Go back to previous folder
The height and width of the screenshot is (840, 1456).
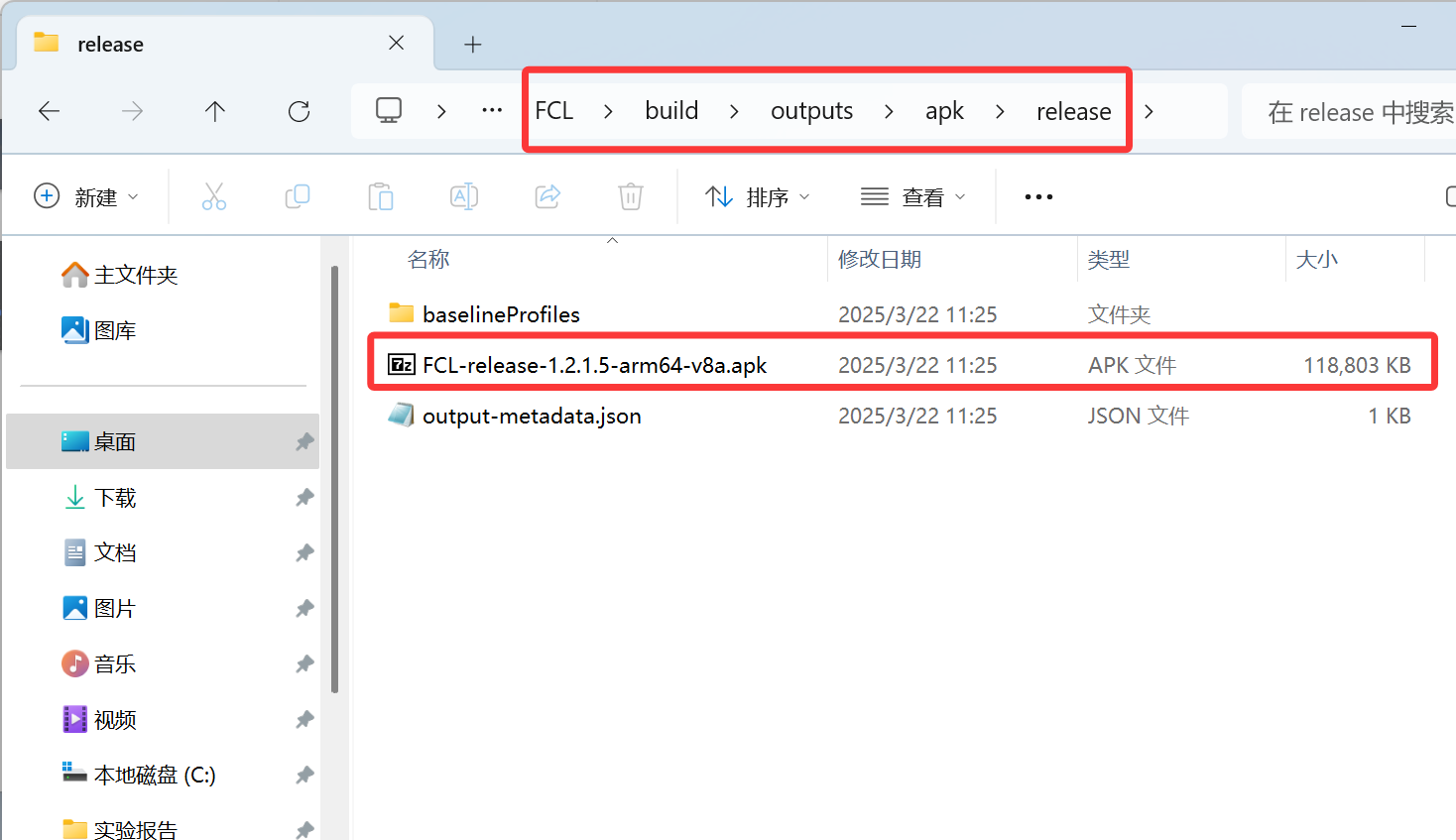[49, 111]
